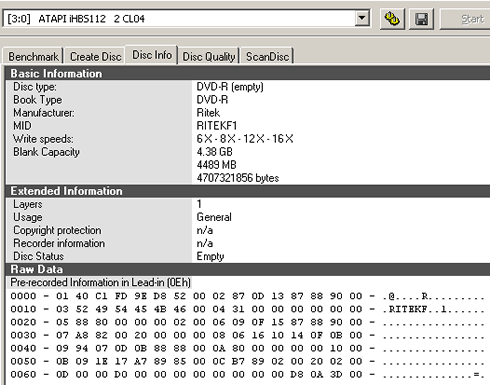This screenshot has height=385, width=490.
Task: Select the ATAPI iHBS112 drive field
Action: 187,18
